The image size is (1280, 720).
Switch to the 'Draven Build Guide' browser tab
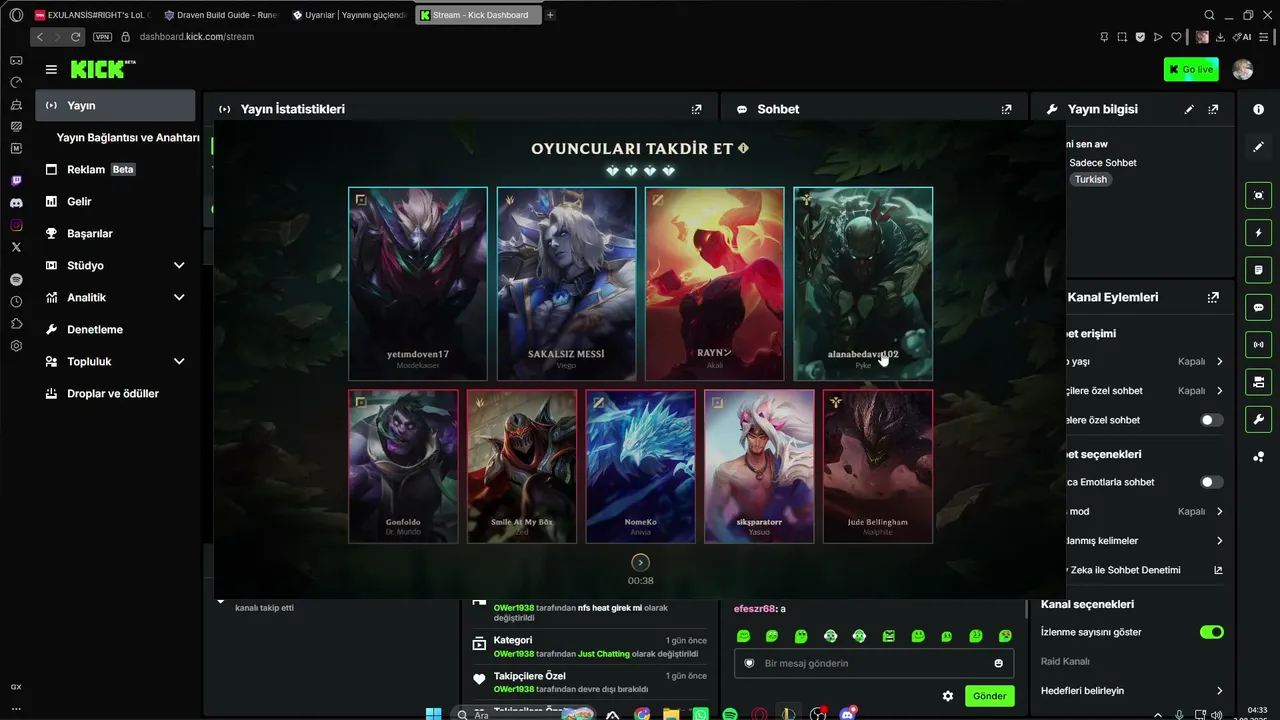(x=221, y=15)
